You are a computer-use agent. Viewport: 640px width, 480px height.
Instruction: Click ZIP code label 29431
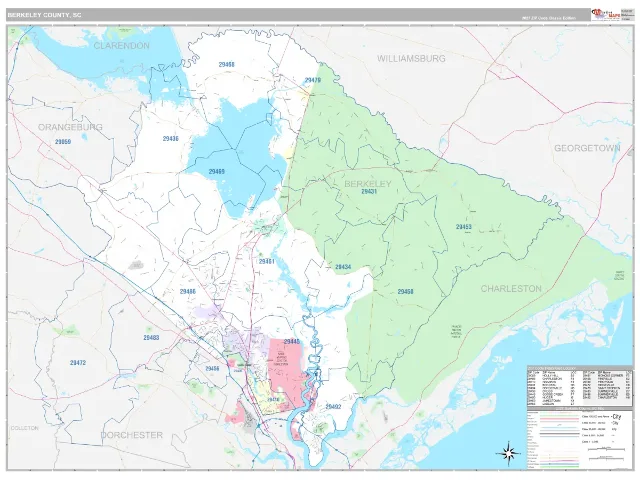tap(369, 191)
